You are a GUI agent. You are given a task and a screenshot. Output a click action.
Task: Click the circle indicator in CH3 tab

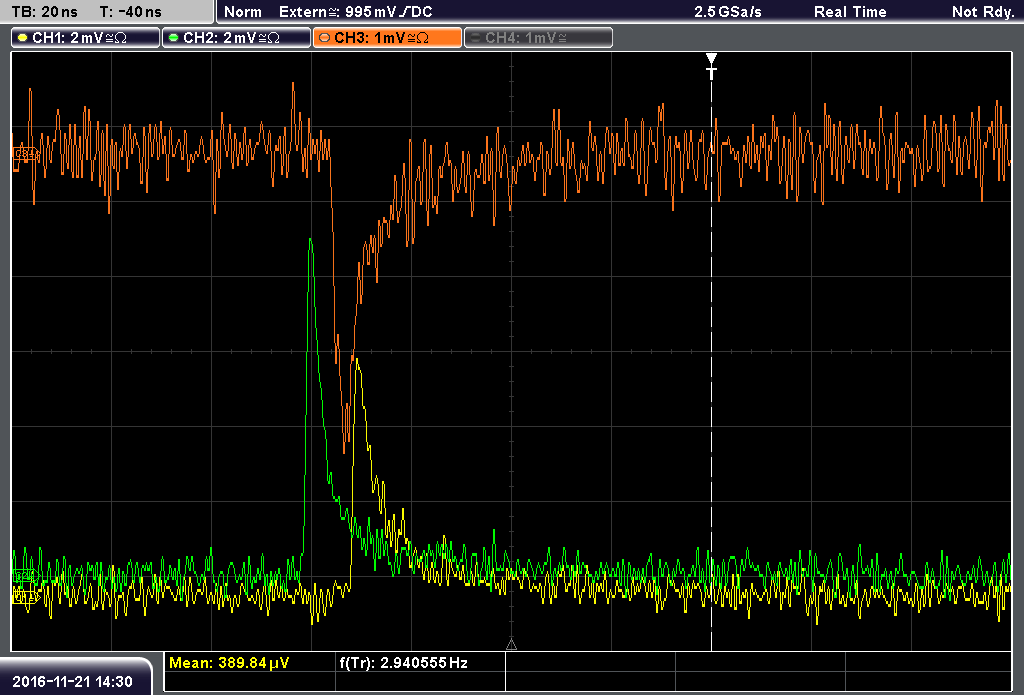[x=325, y=38]
